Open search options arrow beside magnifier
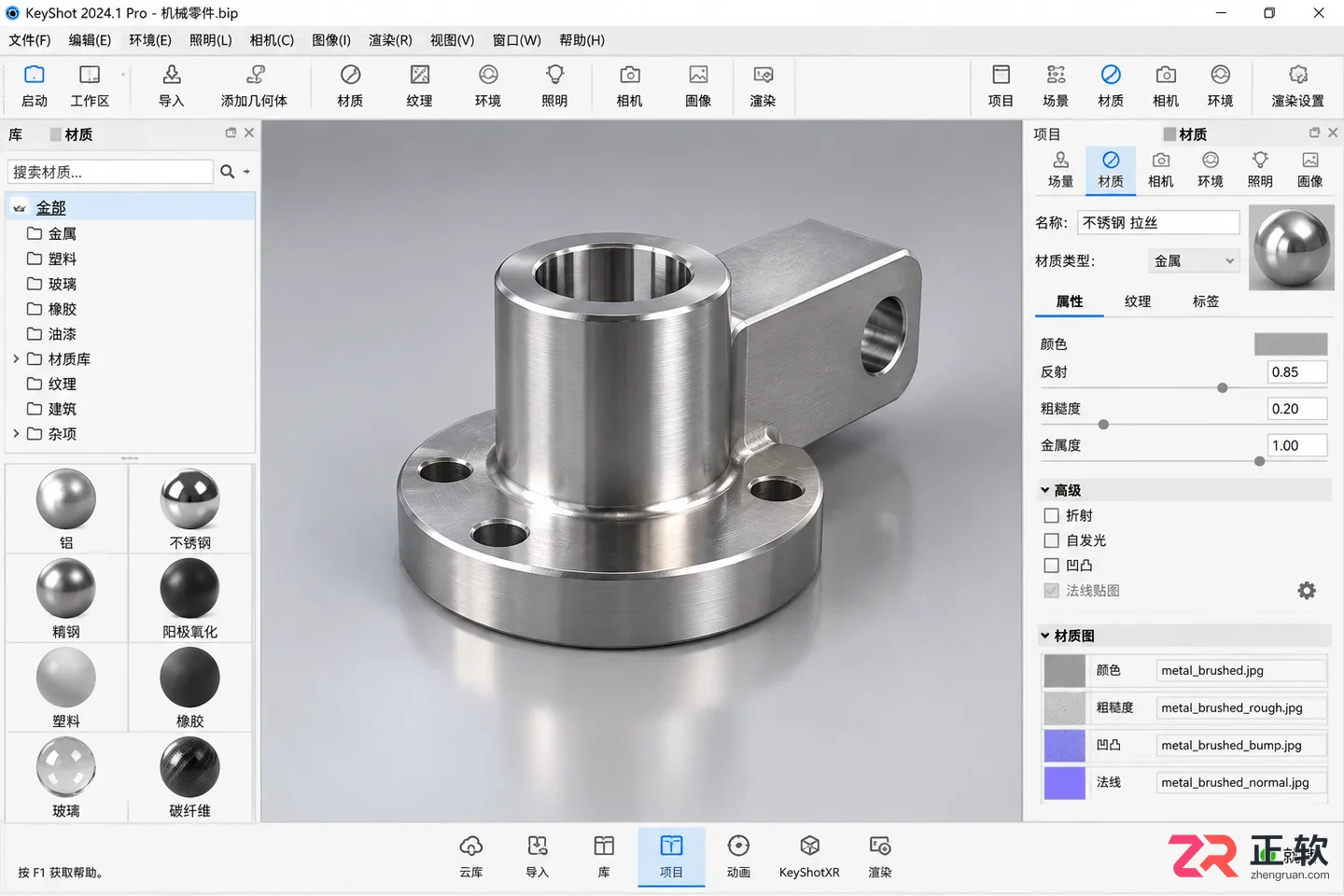The image size is (1344, 896). pyautogui.click(x=246, y=172)
